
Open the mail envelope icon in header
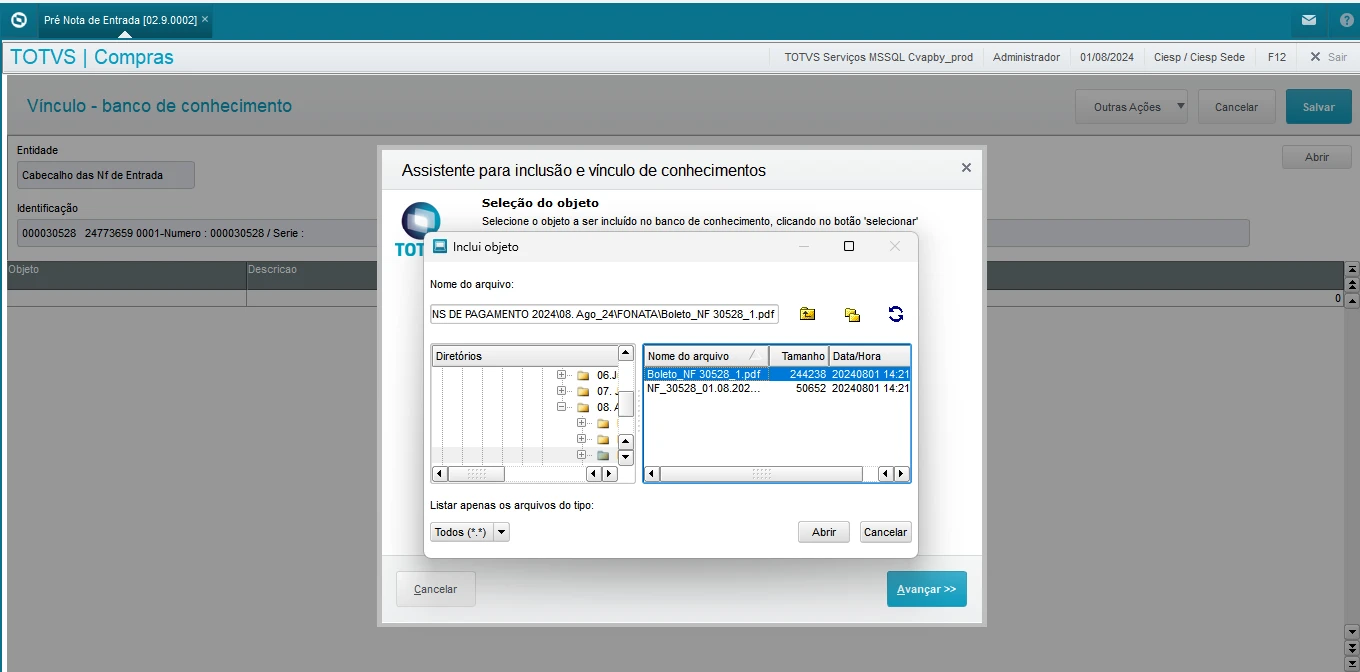click(x=1308, y=20)
